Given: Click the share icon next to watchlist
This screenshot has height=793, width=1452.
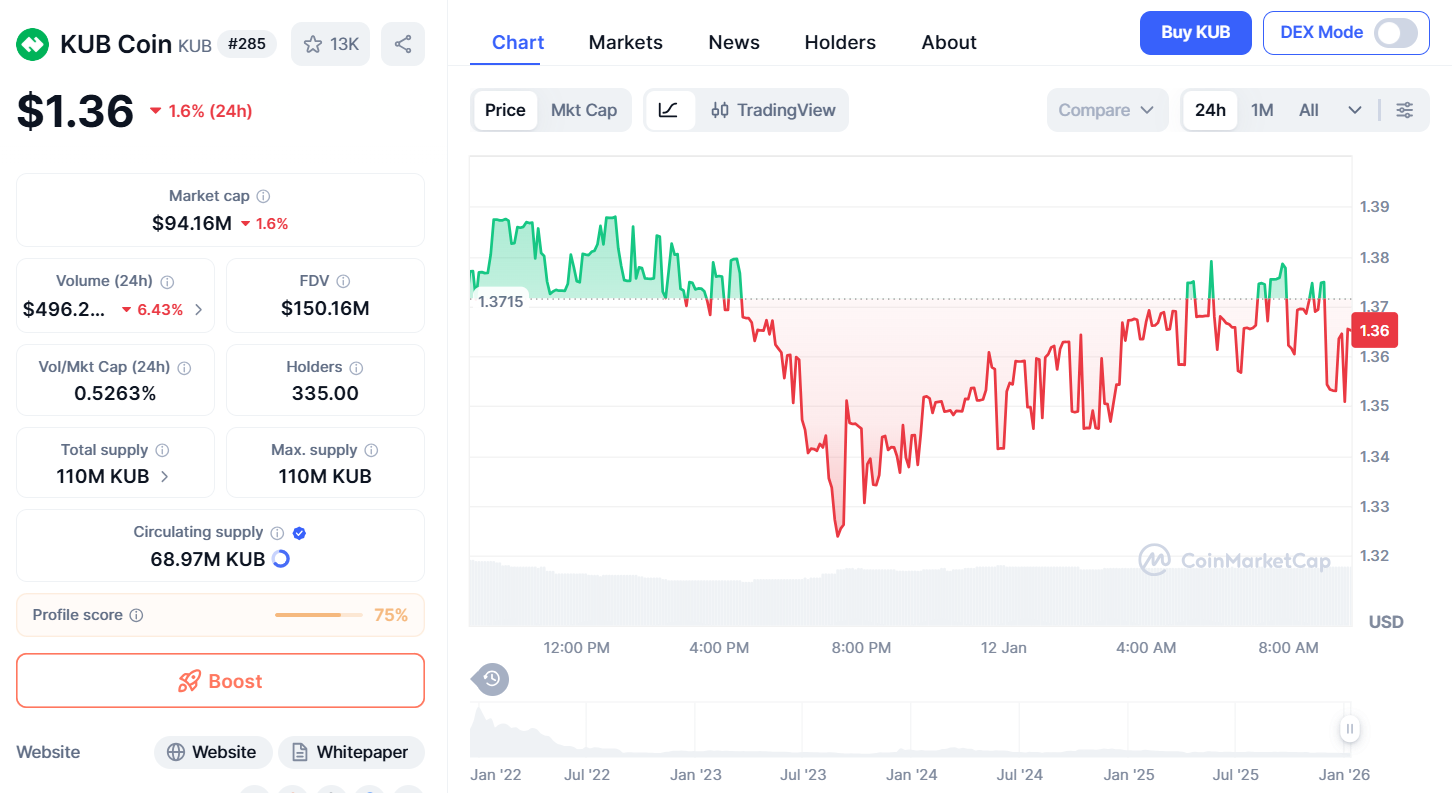Looking at the screenshot, I should coord(403,44).
